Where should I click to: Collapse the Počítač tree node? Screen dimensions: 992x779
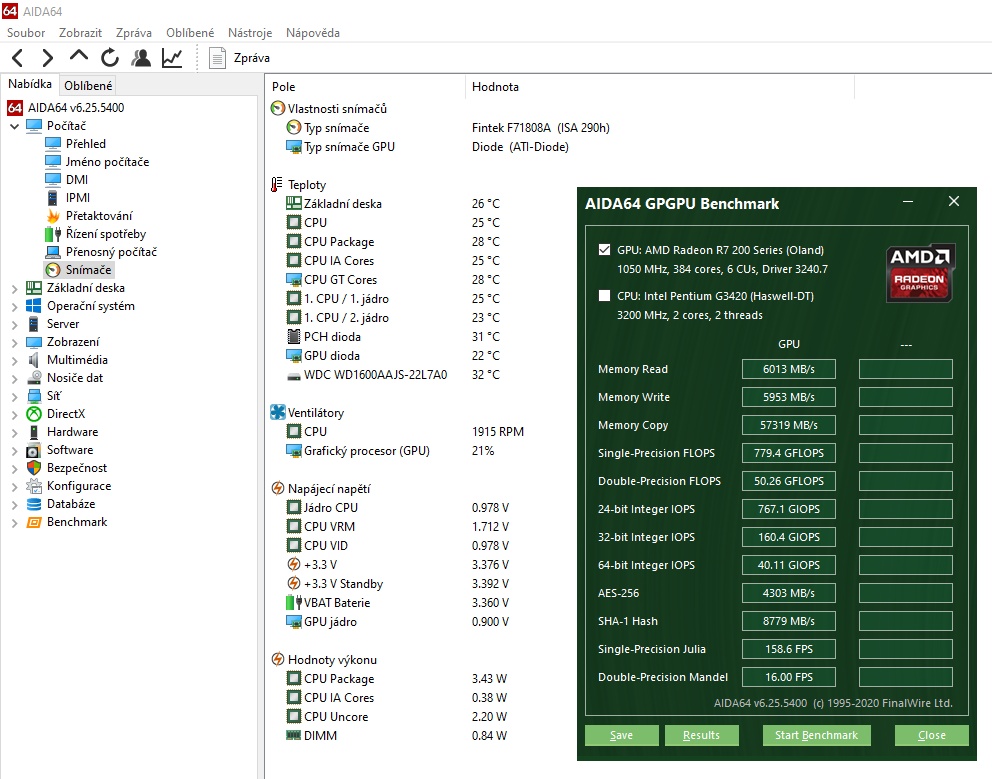(14, 126)
